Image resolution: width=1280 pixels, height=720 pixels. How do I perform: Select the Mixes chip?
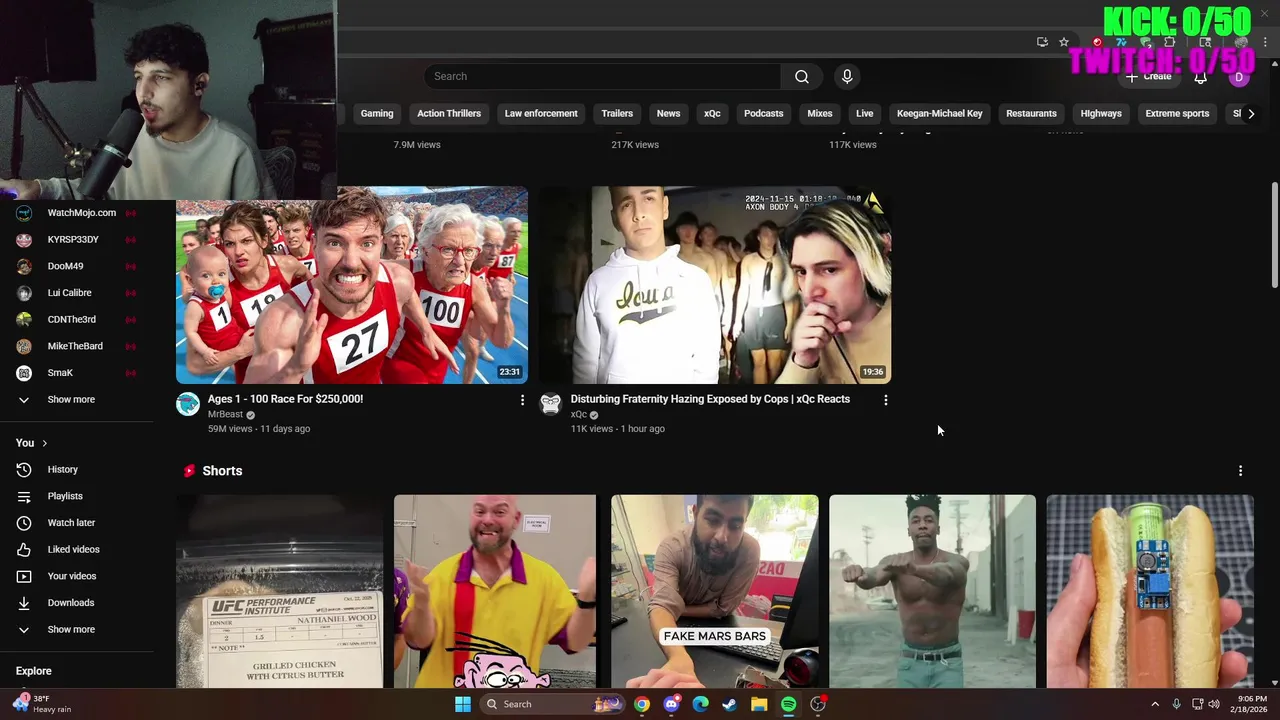[820, 114]
